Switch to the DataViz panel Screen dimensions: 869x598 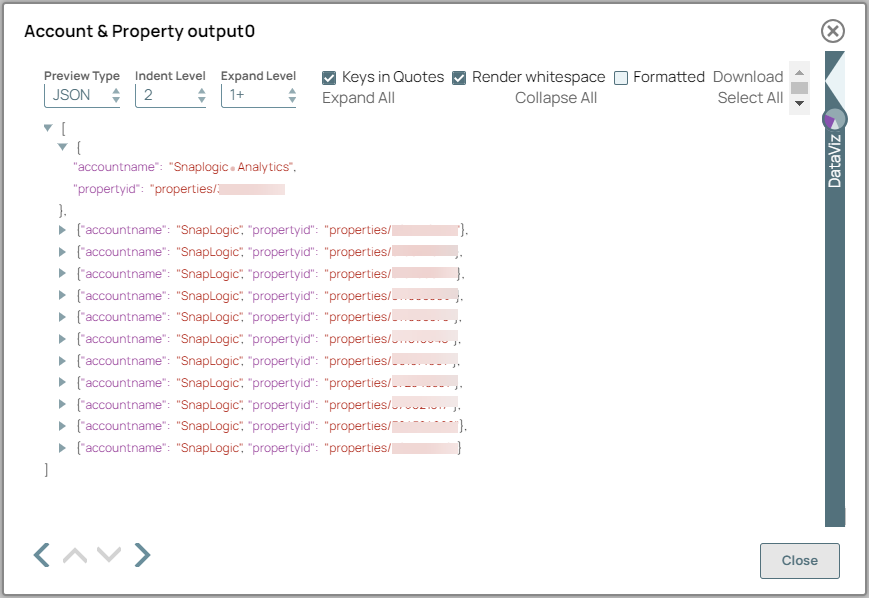point(835,160)
